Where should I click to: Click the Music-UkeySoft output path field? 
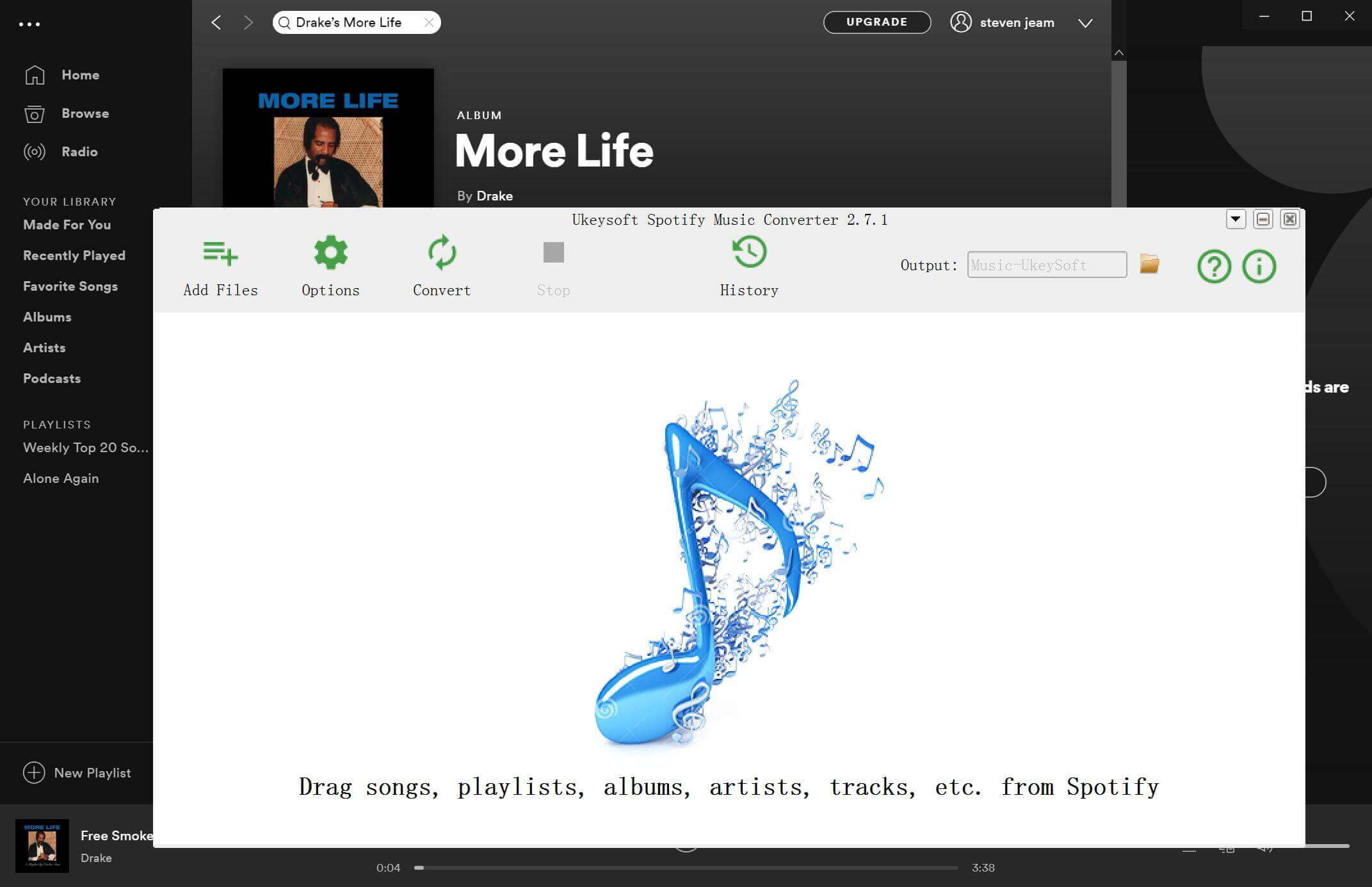[x=1046, y=265]
